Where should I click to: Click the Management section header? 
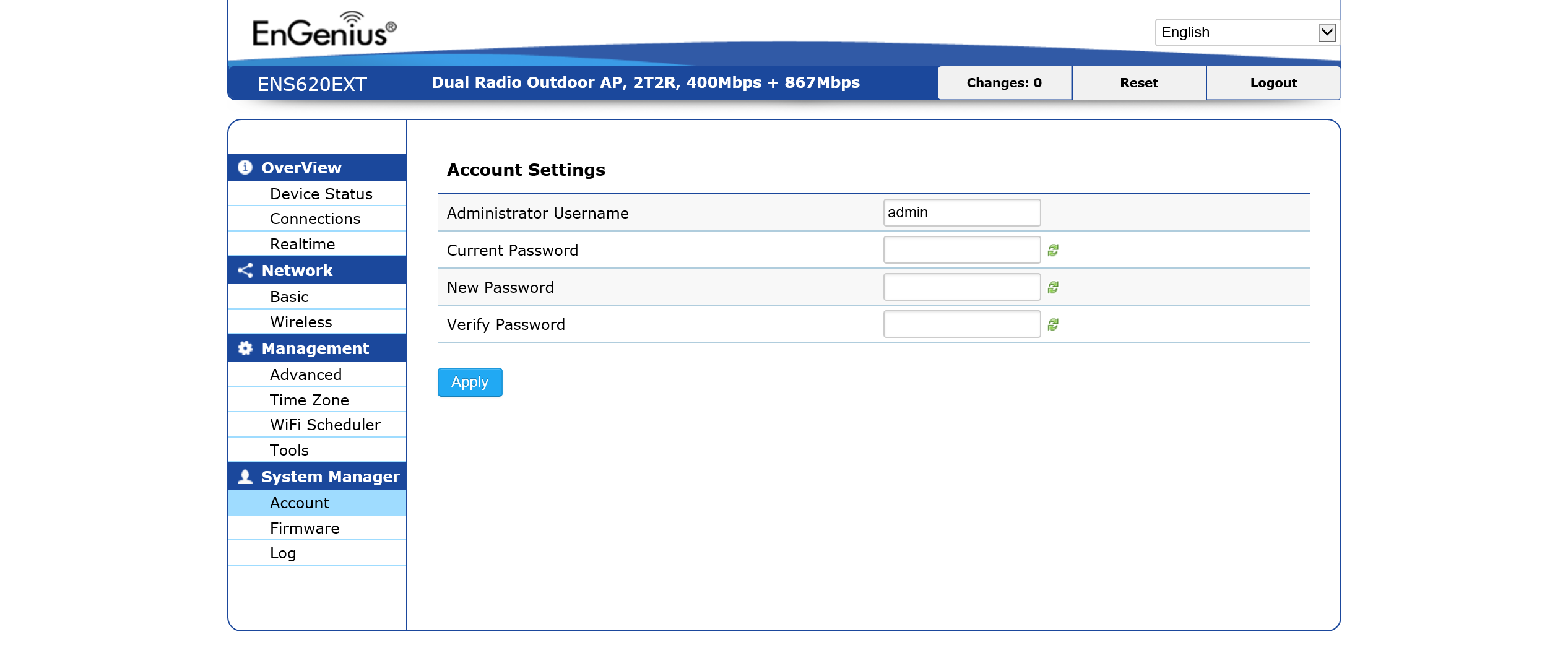(317, 348)
